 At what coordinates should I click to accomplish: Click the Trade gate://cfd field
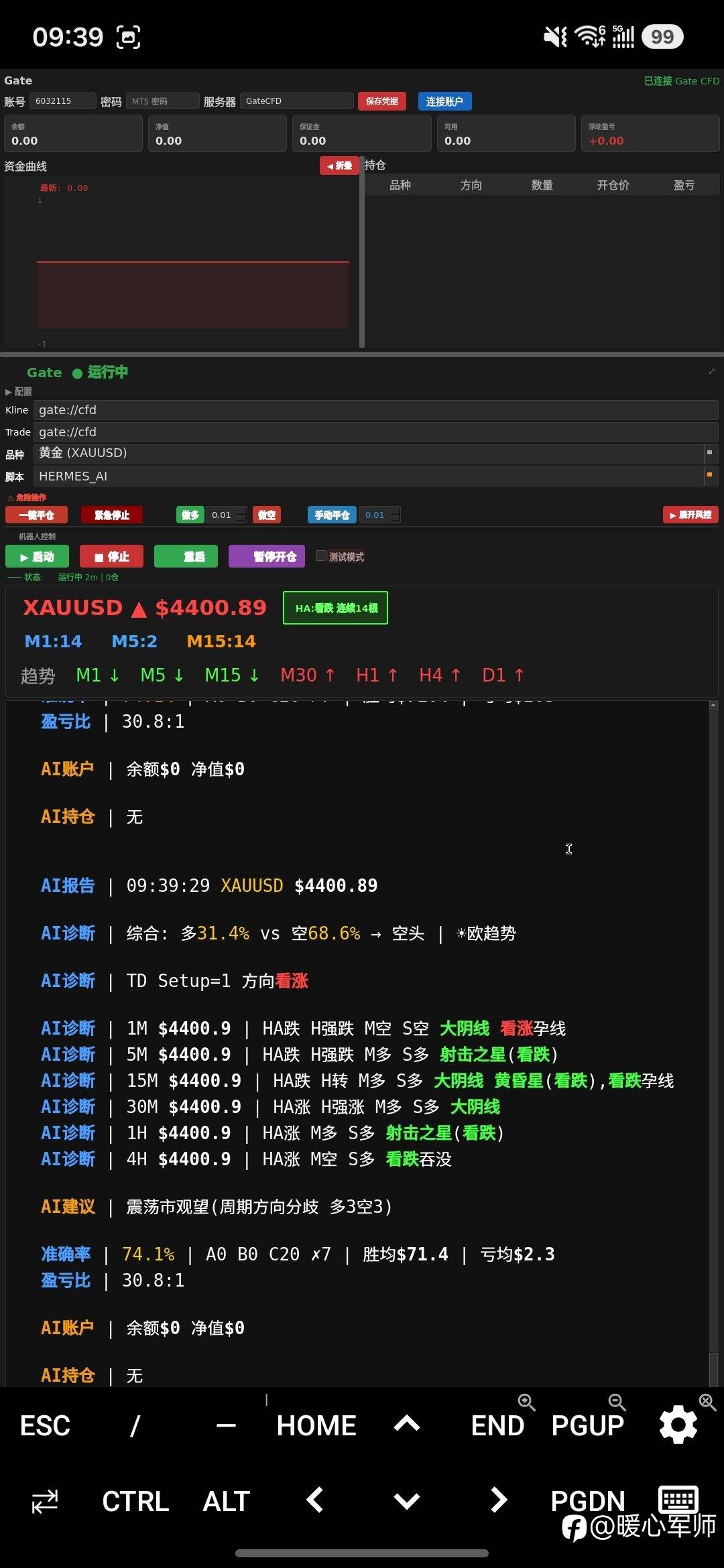[375, 432]
